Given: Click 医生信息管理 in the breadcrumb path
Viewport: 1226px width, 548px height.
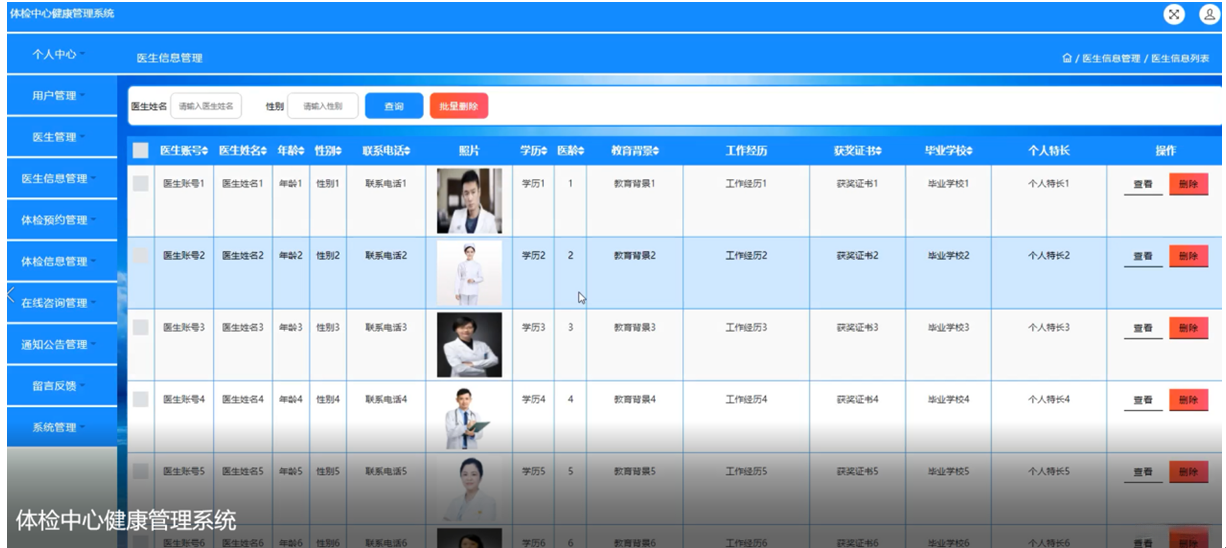Looking at the screenshot, I should pos(1111,58).
